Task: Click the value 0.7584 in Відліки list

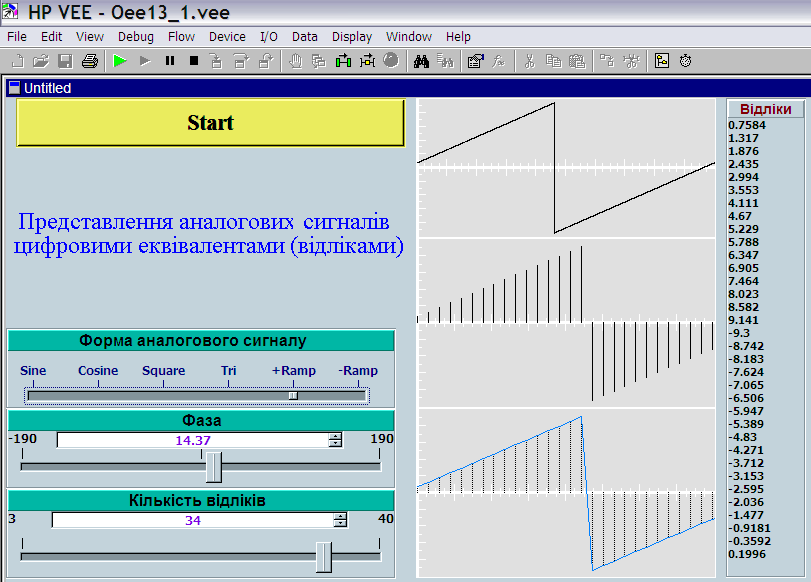Action: (747, 125)
